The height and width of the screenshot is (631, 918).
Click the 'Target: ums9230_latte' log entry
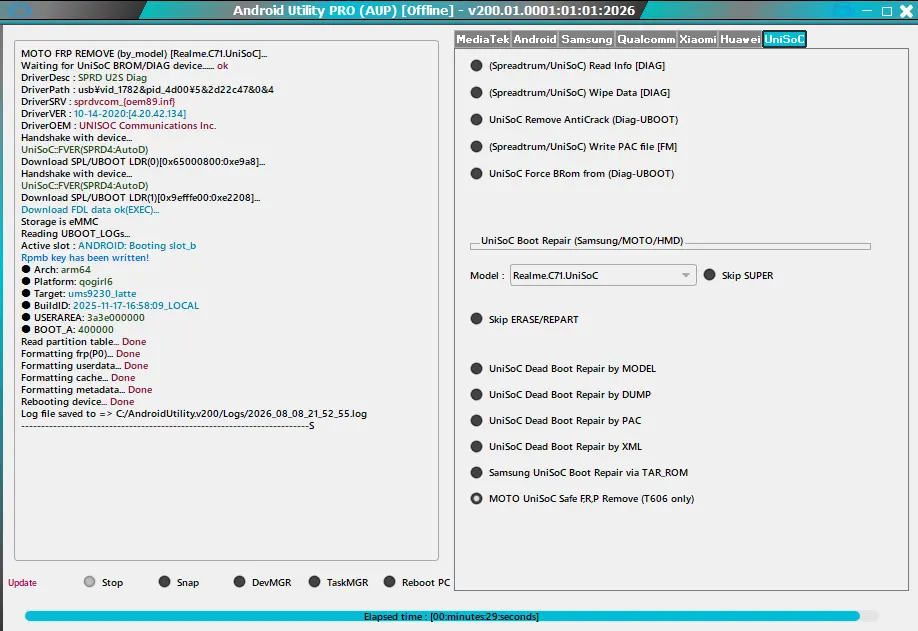(79, 293)
